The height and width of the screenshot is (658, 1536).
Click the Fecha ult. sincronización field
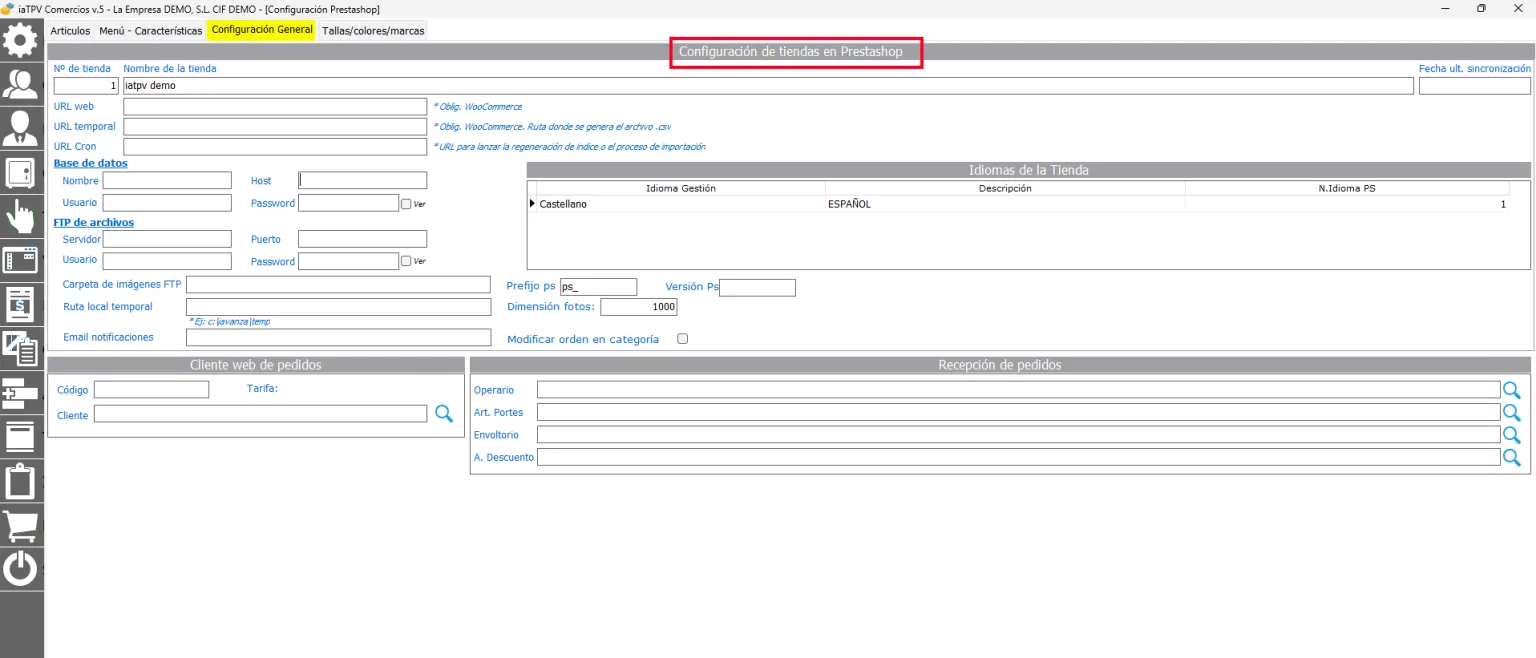tap(1475, 86)
